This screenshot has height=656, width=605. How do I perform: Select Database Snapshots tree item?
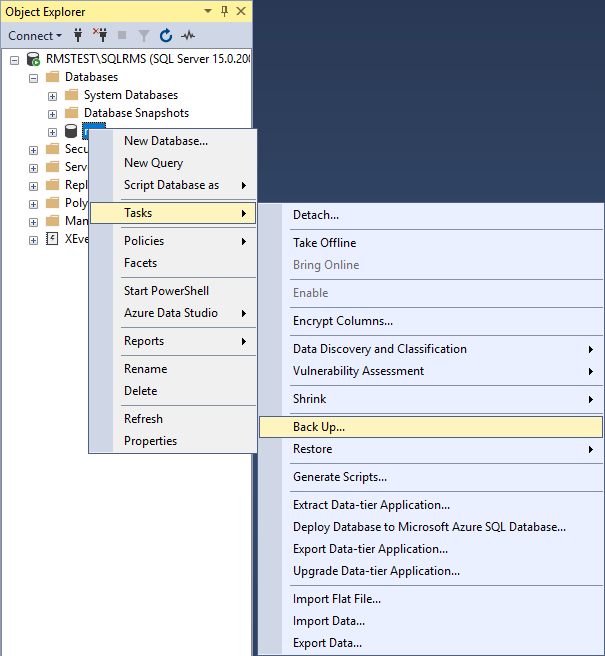pyautogui.click(x=136, y=113)
